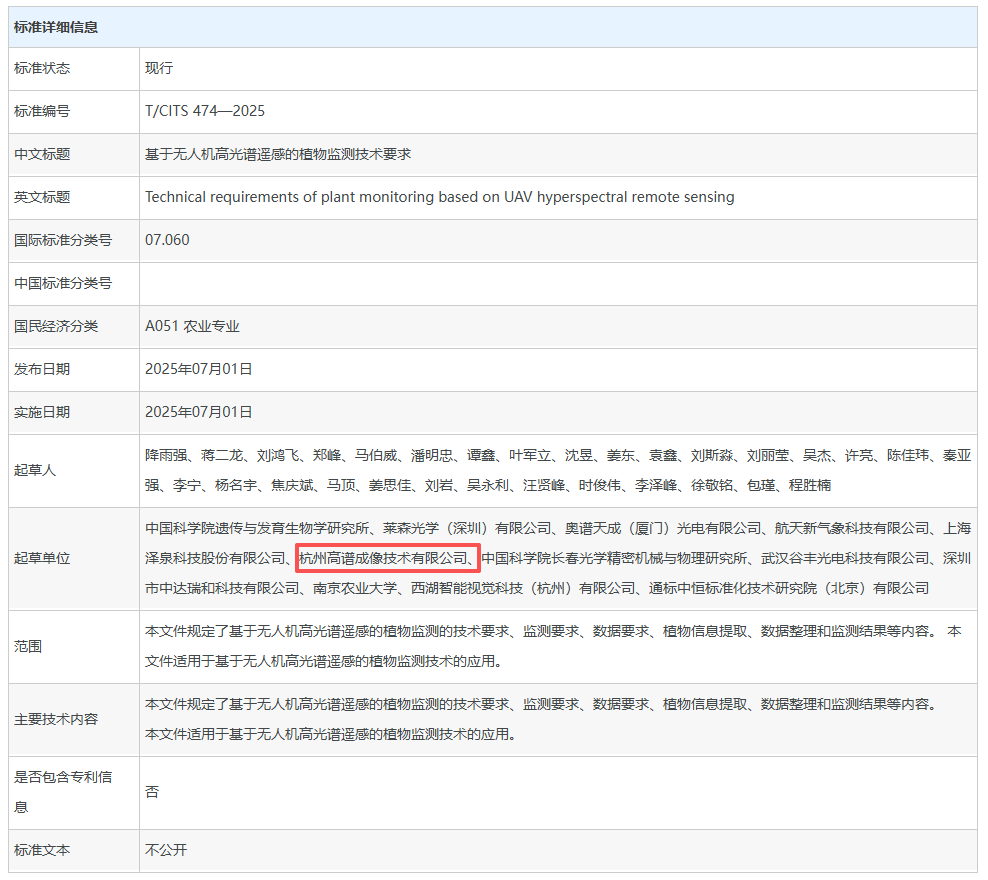Click the drafter name 程胜楠
Screen dimensions: 988x880
click(x=810, y=485)
